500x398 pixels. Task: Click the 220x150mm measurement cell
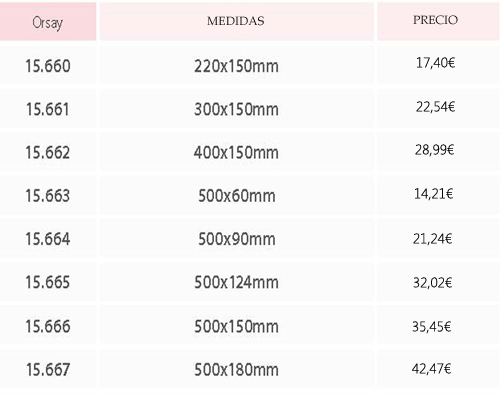tap(236, 66)
